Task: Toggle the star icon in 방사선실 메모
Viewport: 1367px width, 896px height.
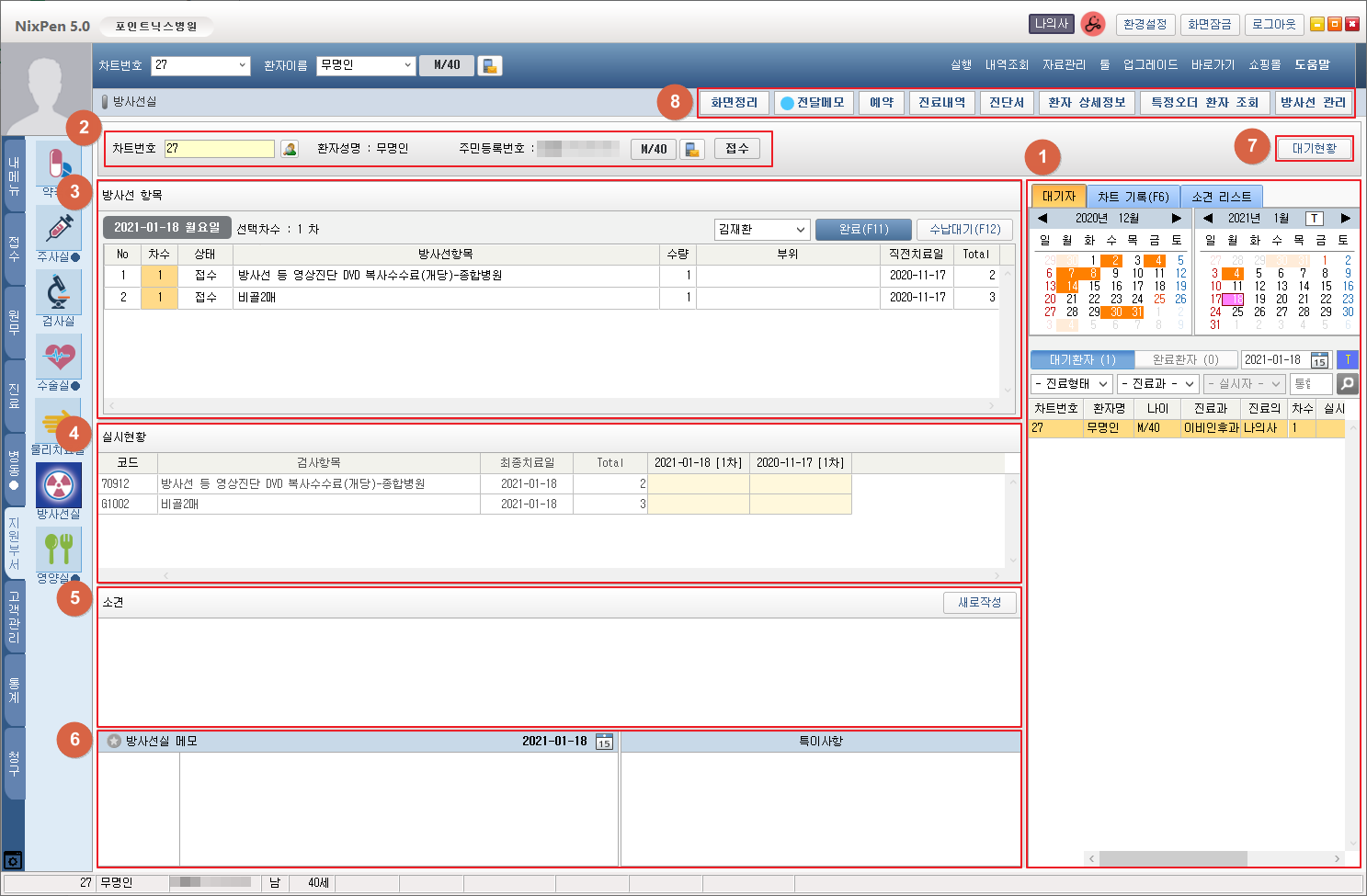Action: click(x=114, y=742)
